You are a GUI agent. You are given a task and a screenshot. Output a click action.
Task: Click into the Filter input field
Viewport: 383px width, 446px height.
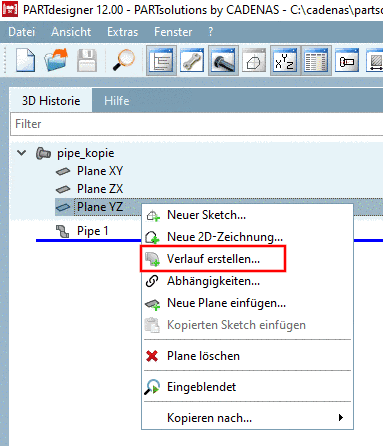197,124
